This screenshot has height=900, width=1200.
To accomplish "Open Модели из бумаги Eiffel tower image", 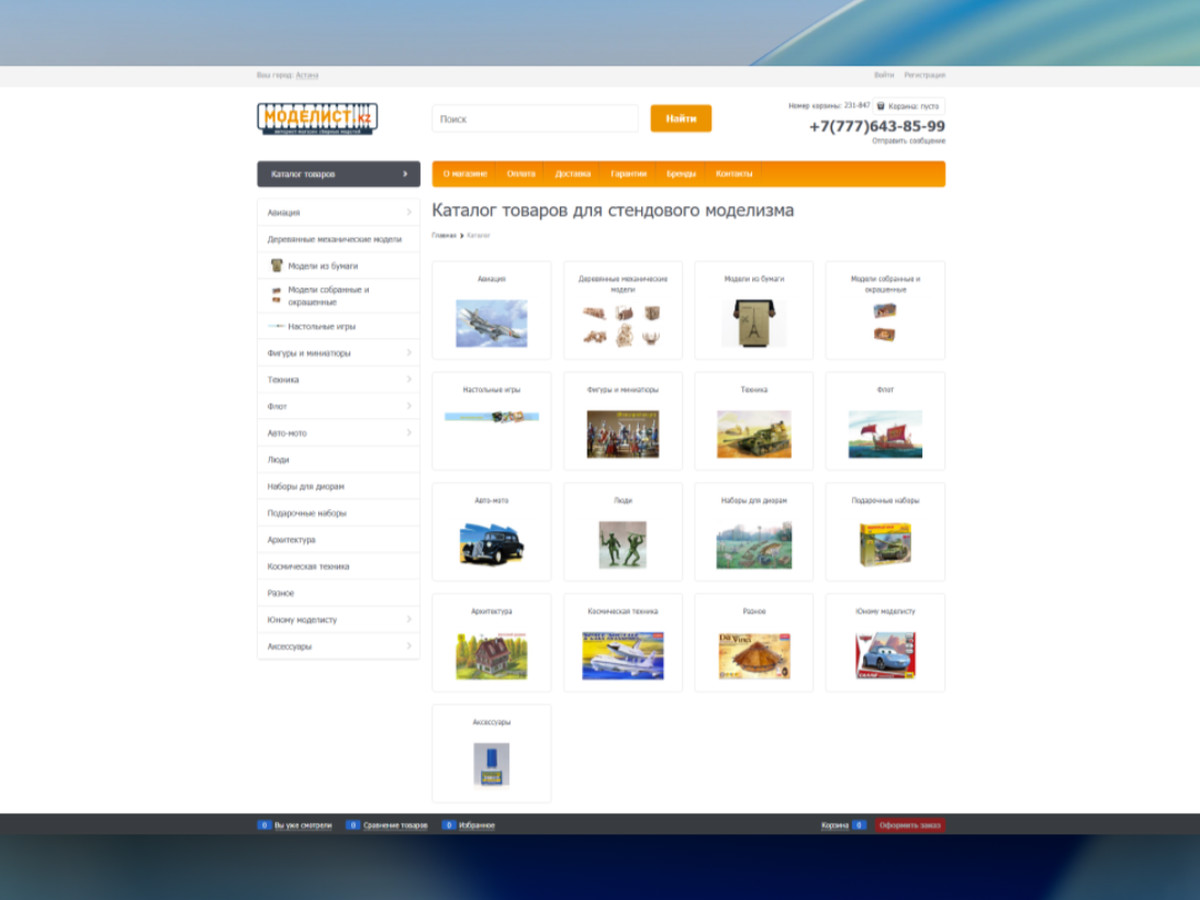I will click(x=754, y=323).
